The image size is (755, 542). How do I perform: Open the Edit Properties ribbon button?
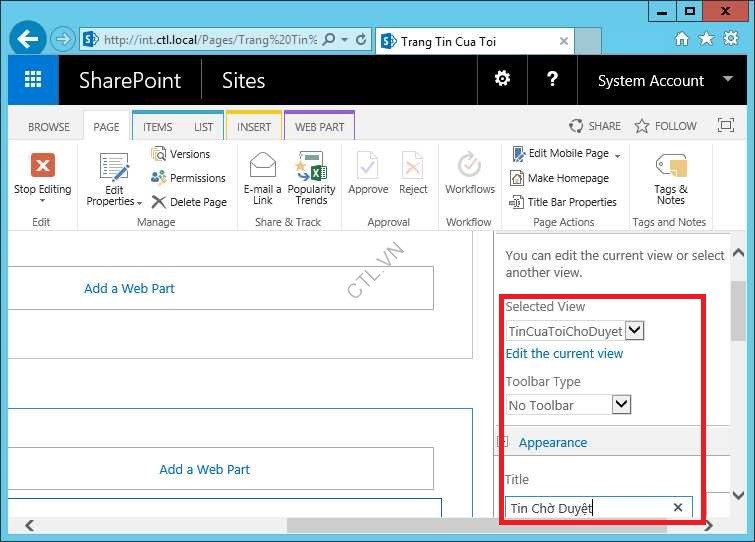pyautogui.click(x=114, y=178)
